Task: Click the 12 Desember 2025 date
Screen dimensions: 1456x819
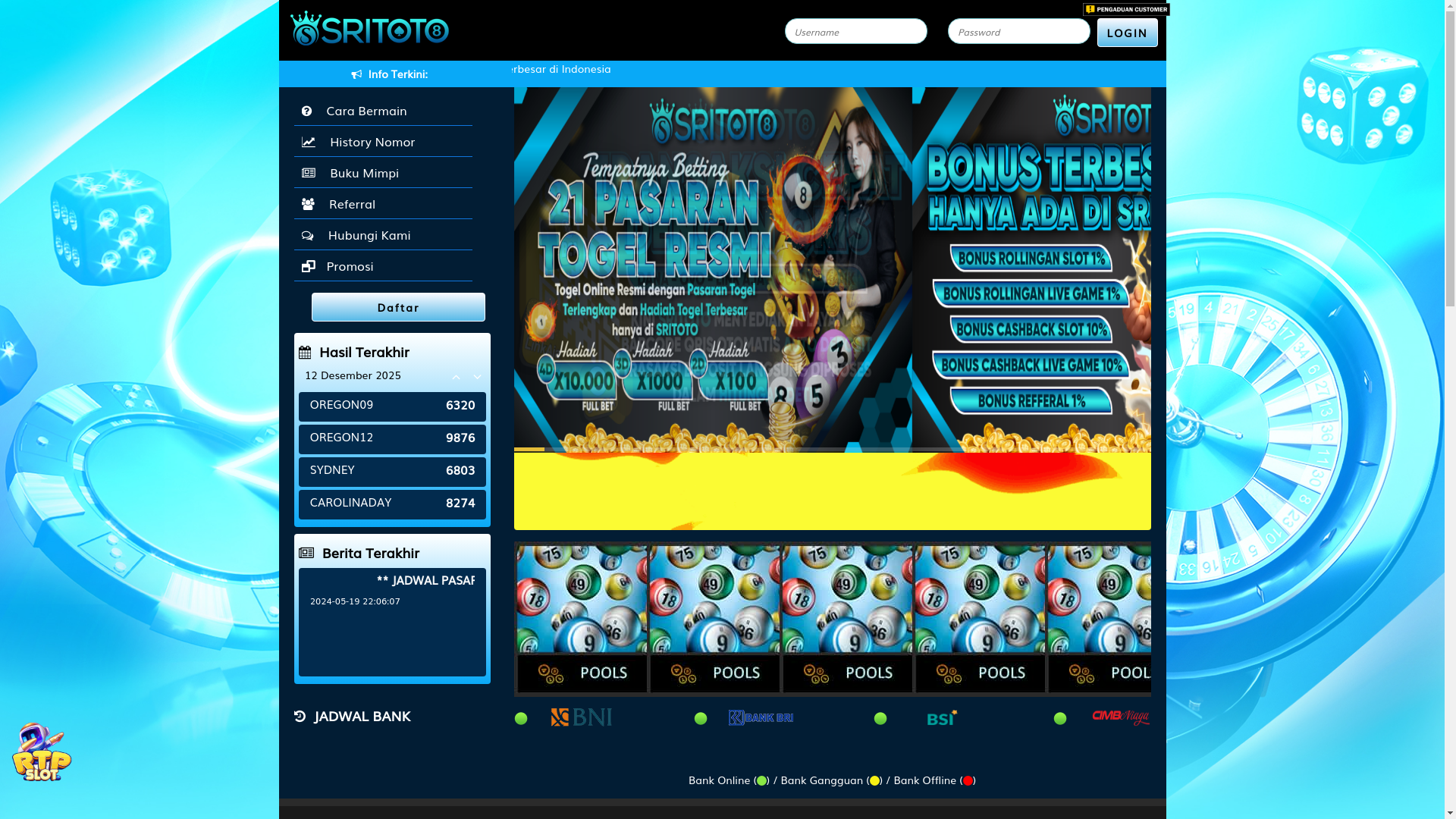Action: (353, 375)
